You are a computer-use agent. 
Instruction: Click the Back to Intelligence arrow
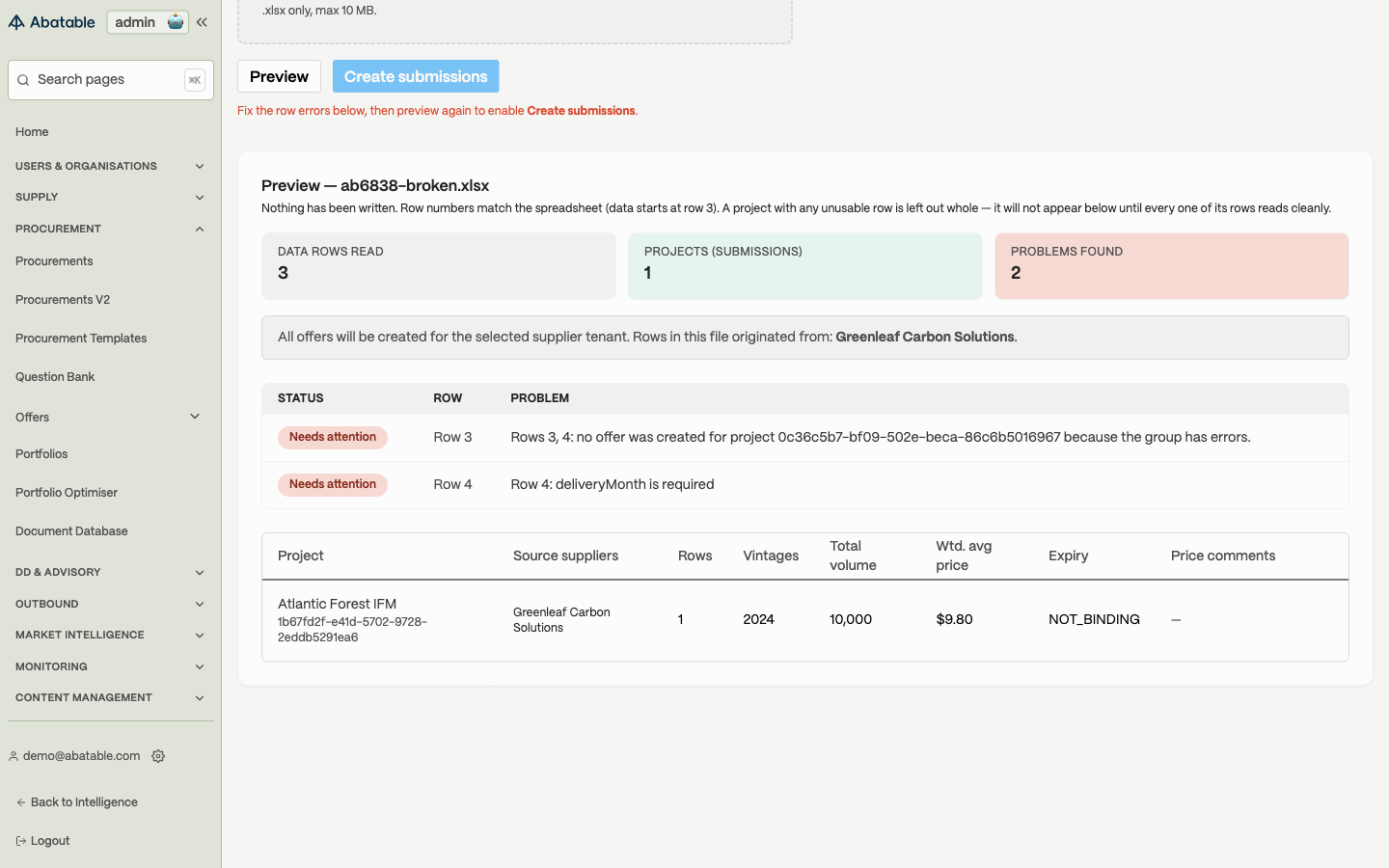(x=20, y=802)
